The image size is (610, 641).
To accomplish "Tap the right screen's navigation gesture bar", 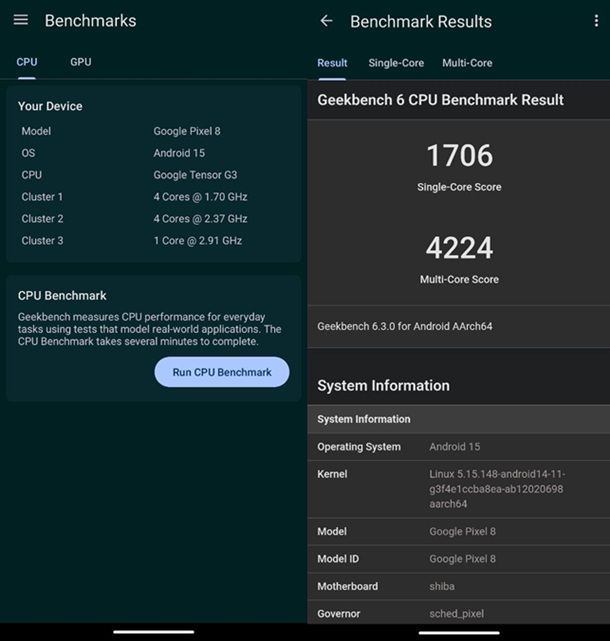I will click(459, 633).
